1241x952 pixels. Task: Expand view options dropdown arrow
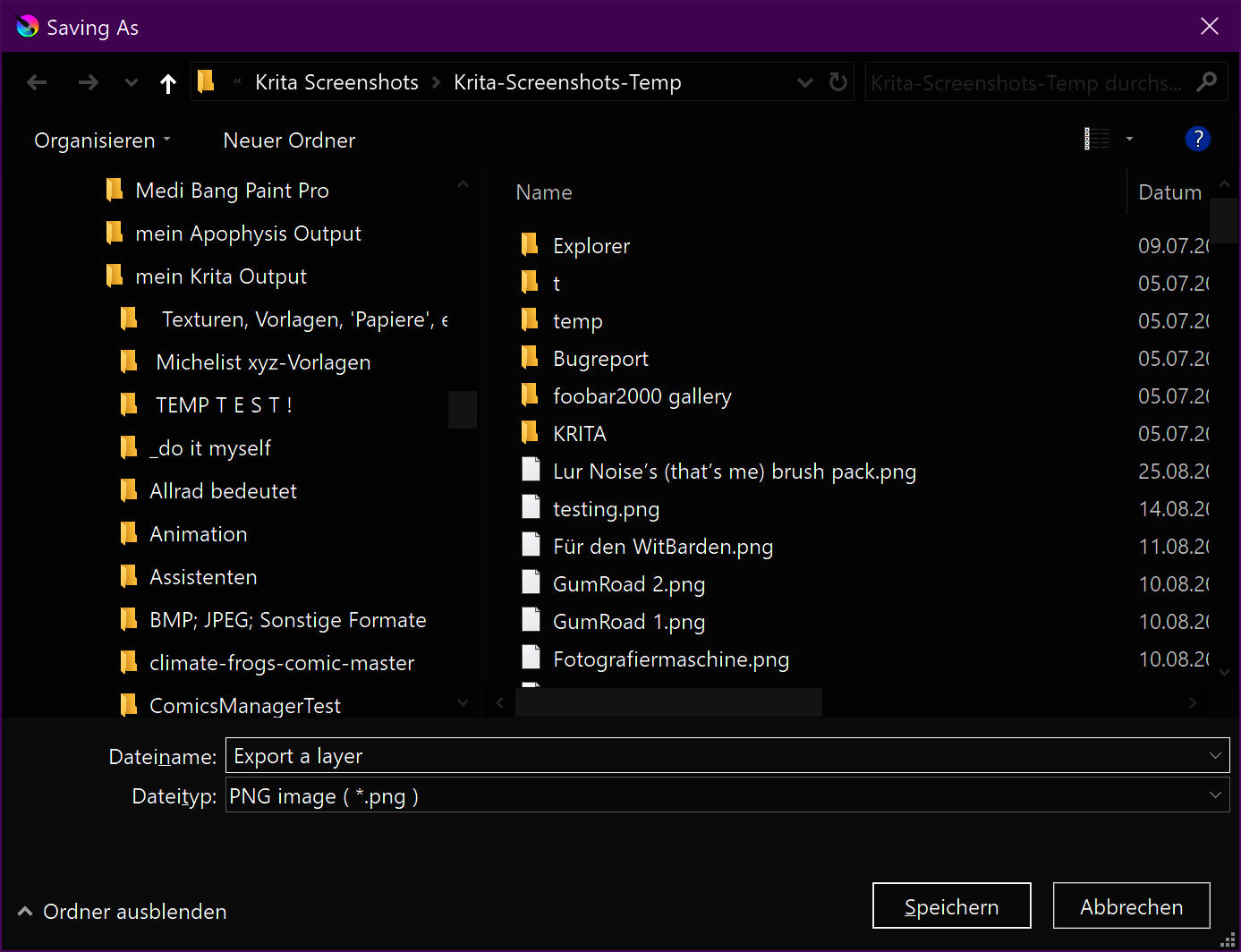coord(1129,140)
